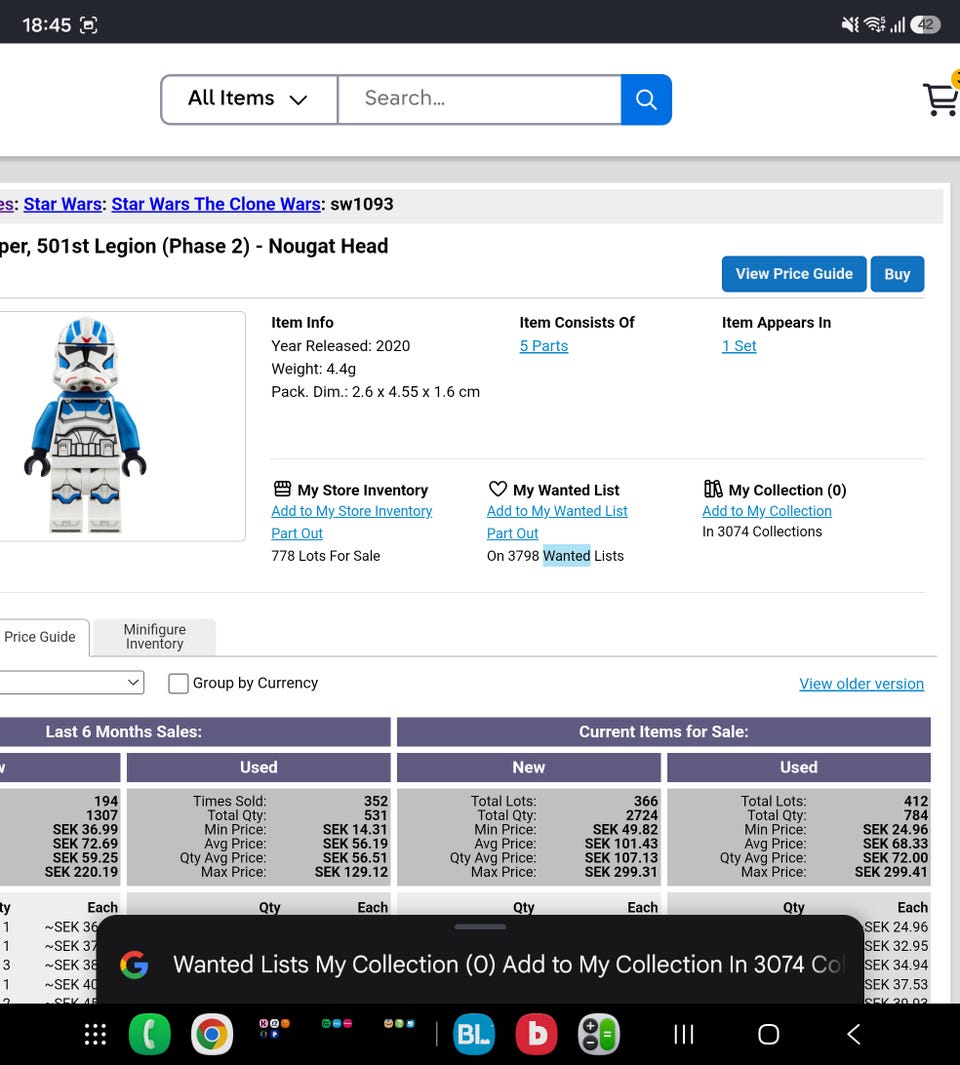This screenshot has height=1065, width=960.
Task: Tap the Android back navigation arrow
Action: [x=853, y=1034]
